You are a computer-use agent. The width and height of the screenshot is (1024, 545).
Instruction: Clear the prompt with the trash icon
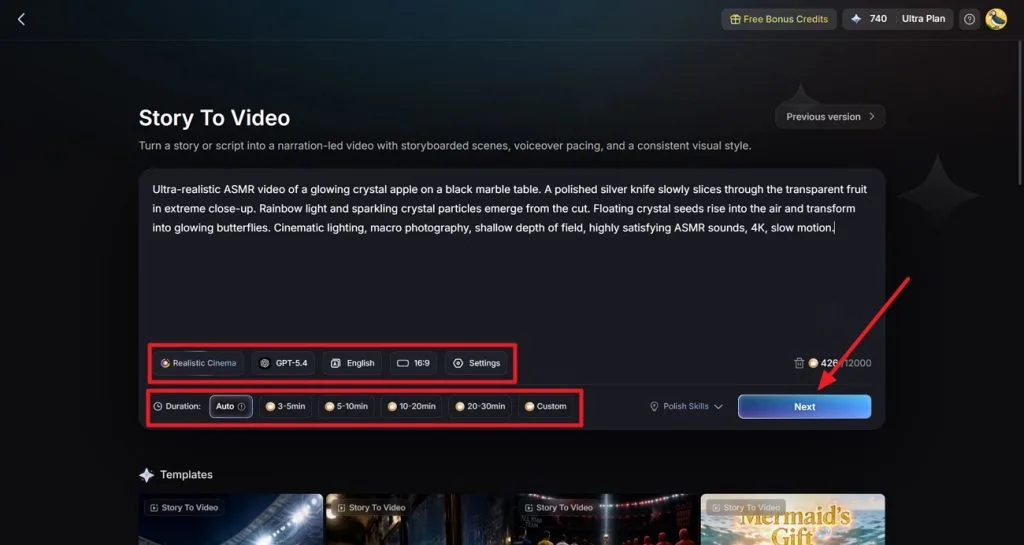(799, 363)
